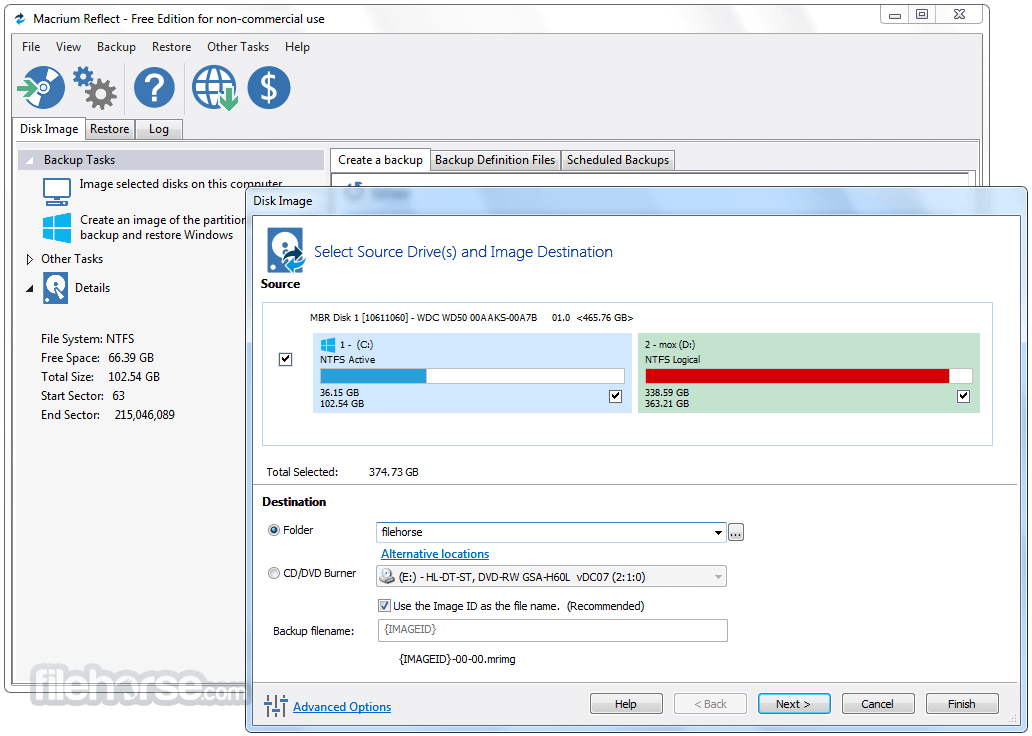Click the Windows logo backup task icon

pos(57,228)
